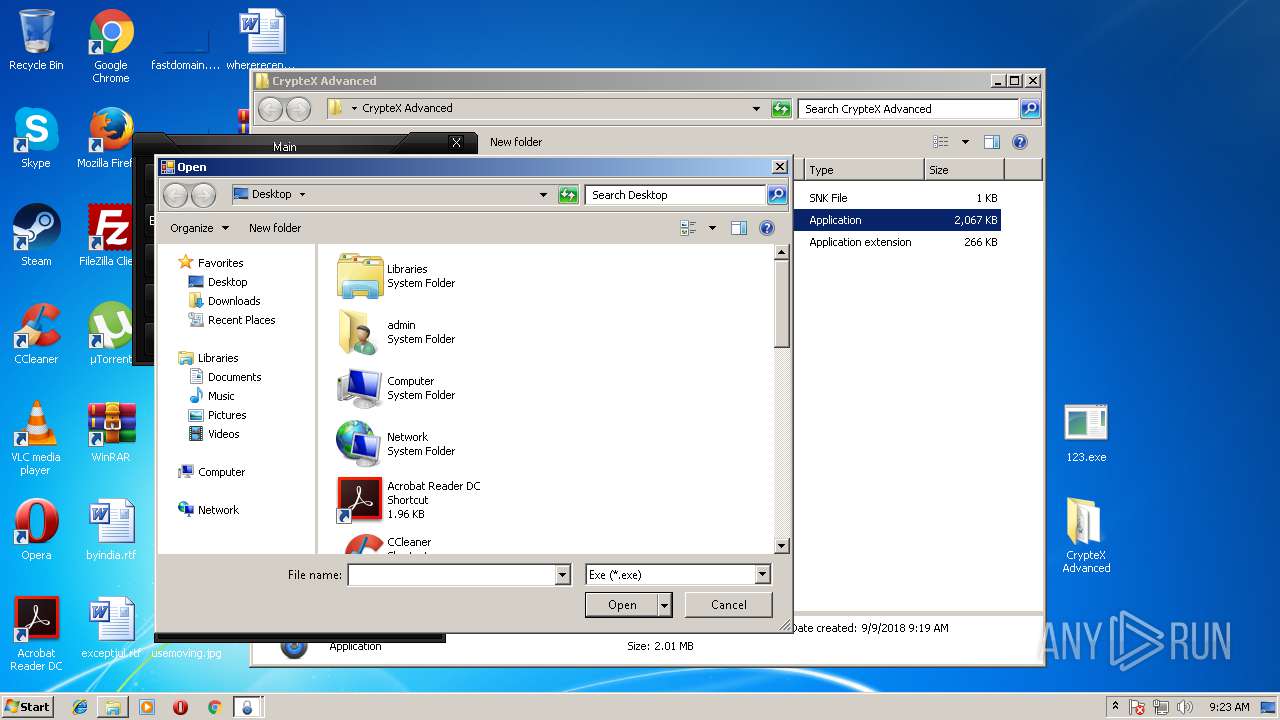
Task: Expand the CrypteX Advanced address bar dropdown
Action: coord(756,109)
